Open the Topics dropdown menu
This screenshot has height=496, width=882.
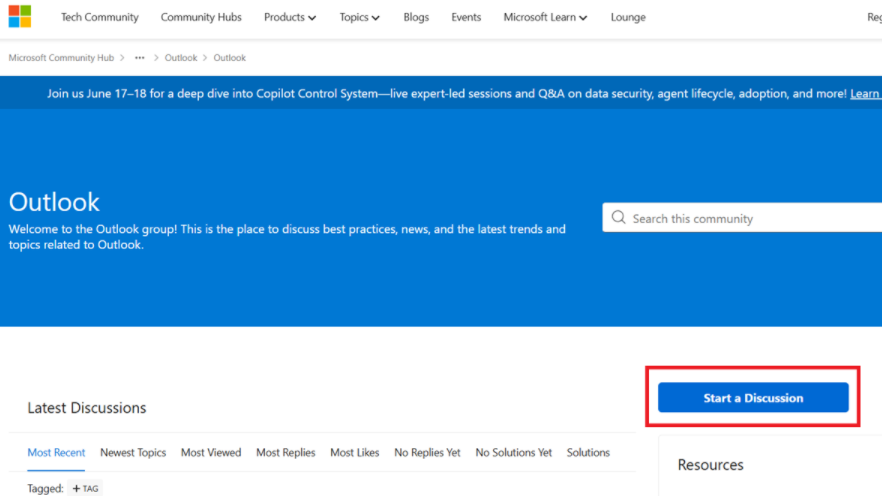(359, 17)
